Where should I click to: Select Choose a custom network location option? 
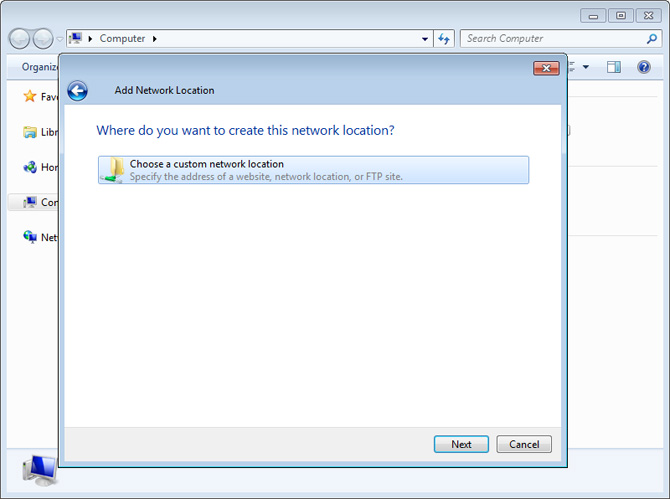313,170
